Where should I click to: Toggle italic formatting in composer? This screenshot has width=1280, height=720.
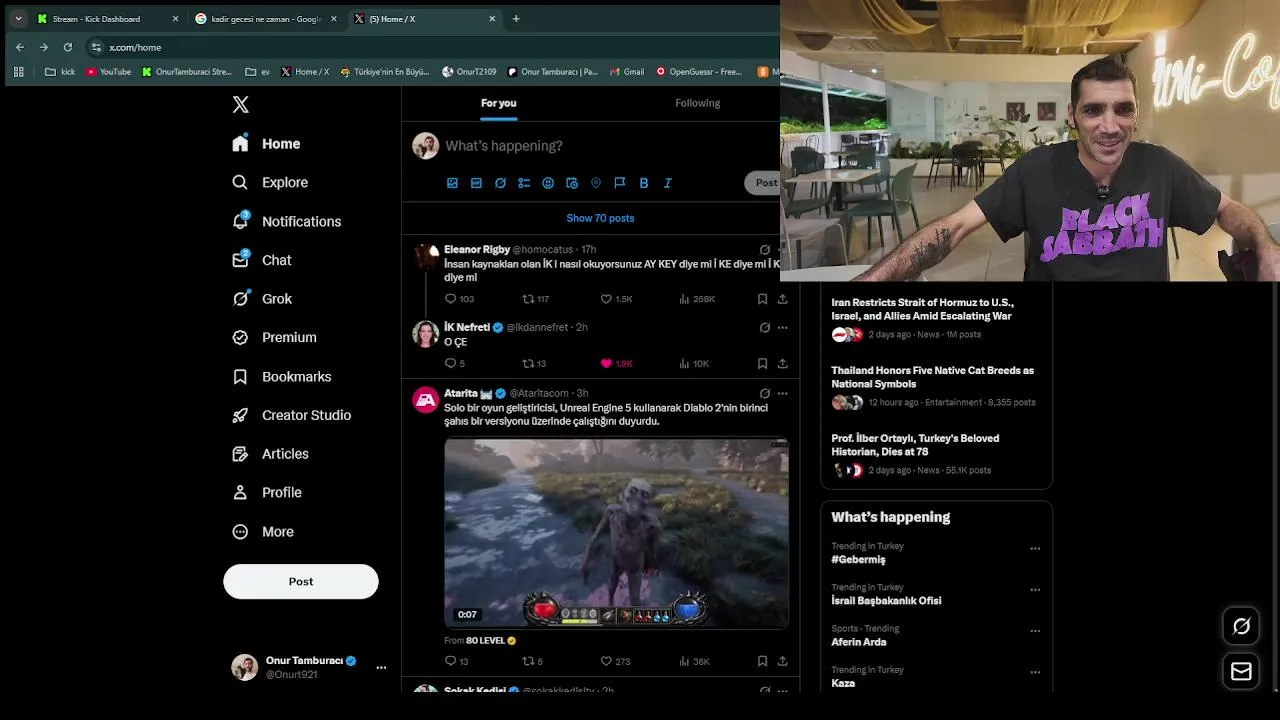click(x=668, y=183)
